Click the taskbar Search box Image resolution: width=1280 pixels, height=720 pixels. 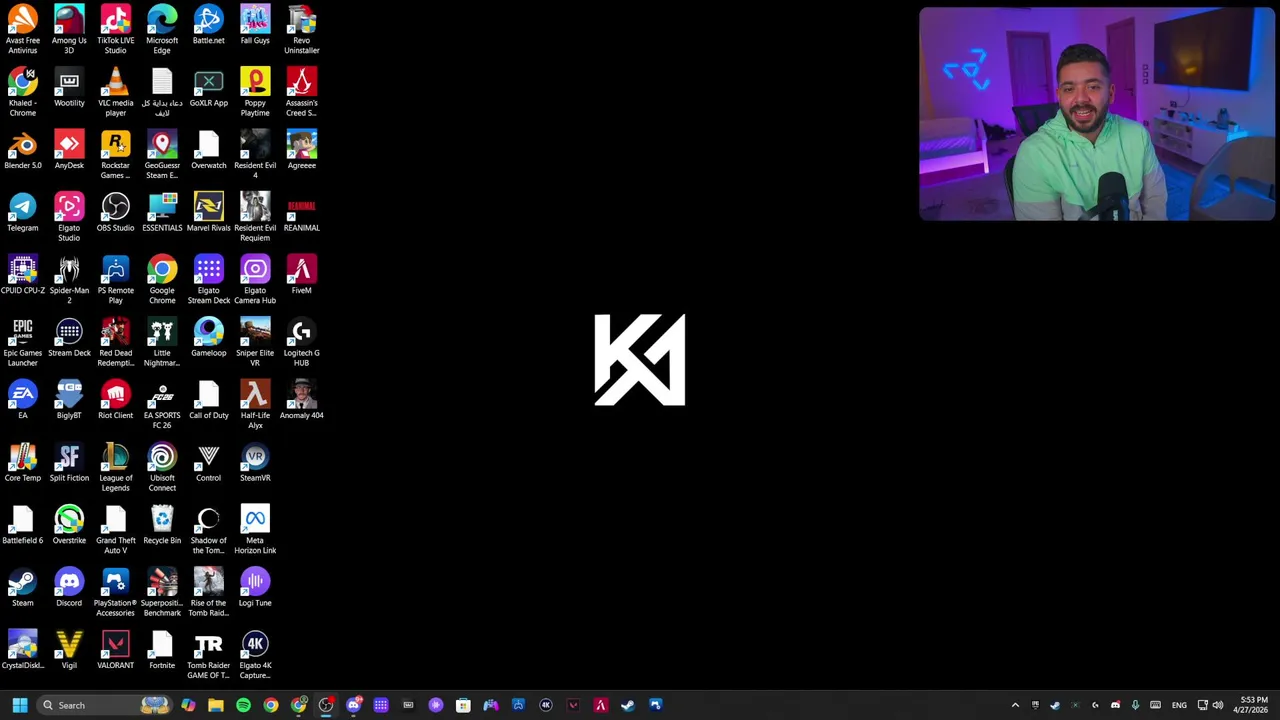pyautogui.click(x=104, y=705)
